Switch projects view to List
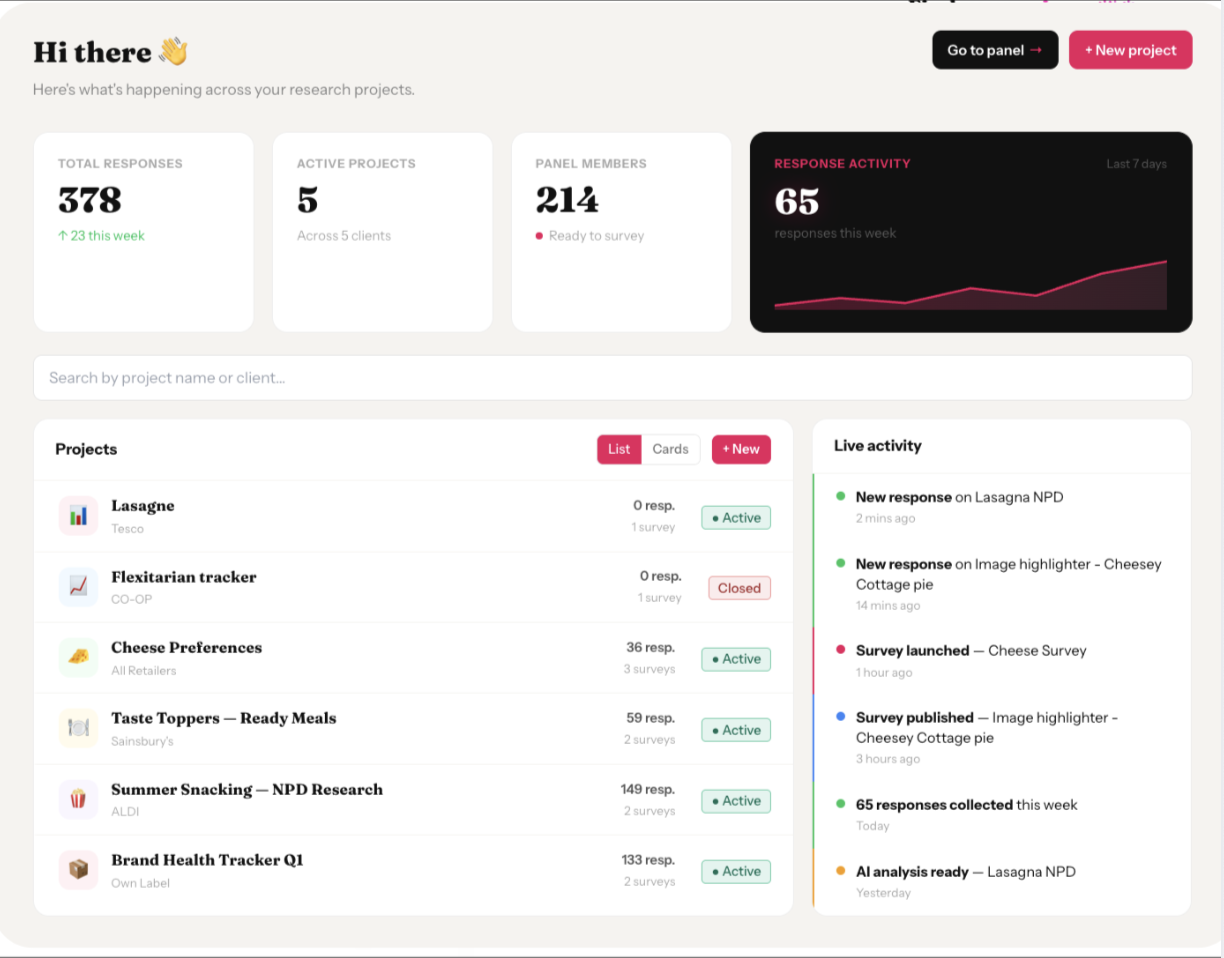The height and width of the screenshot is (958, 1224). coord(619,449)
